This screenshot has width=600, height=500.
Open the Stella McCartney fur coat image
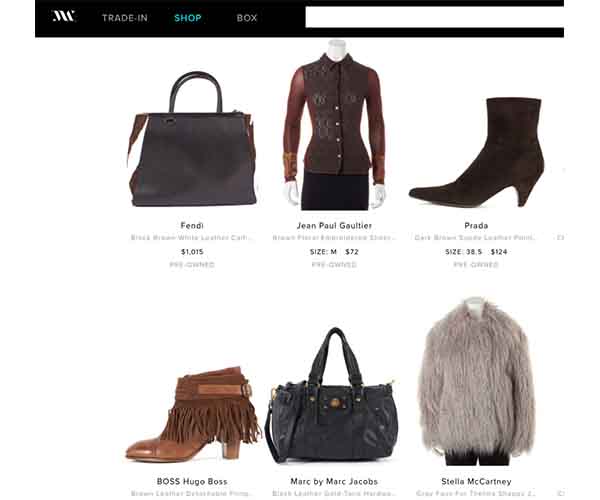click(476, 381)
